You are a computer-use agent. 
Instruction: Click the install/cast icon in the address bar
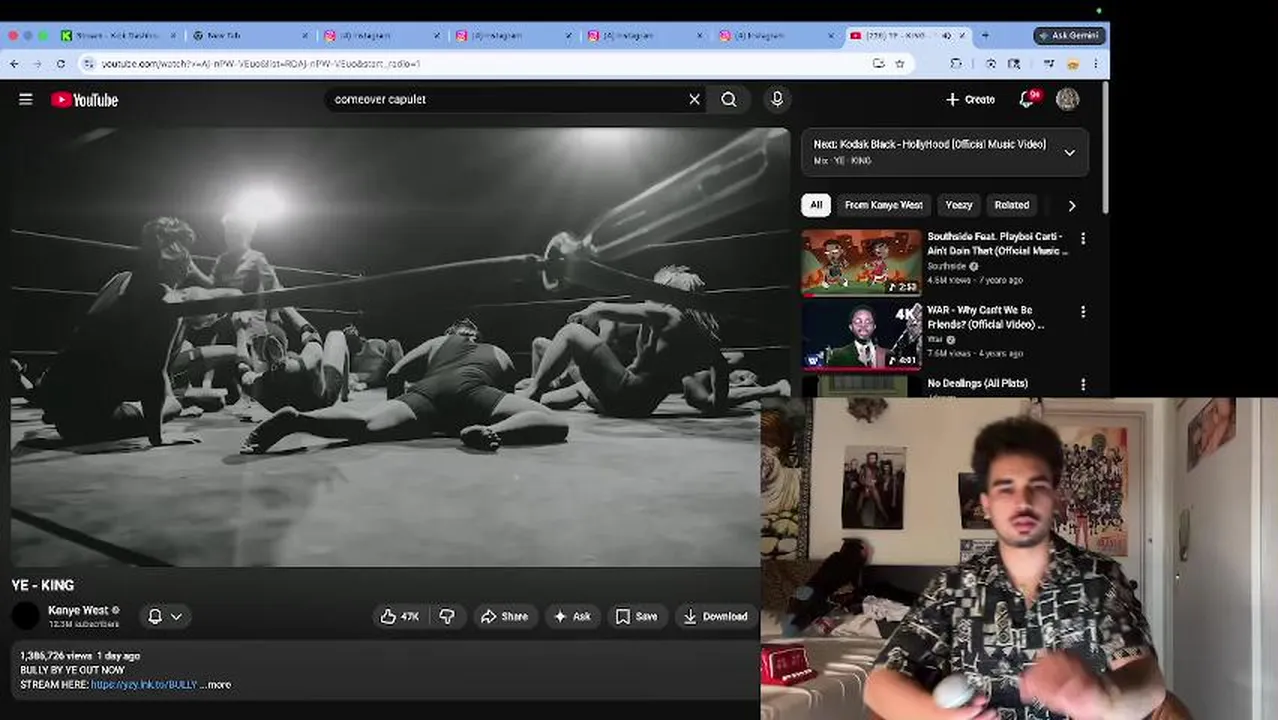coord(878,63)
